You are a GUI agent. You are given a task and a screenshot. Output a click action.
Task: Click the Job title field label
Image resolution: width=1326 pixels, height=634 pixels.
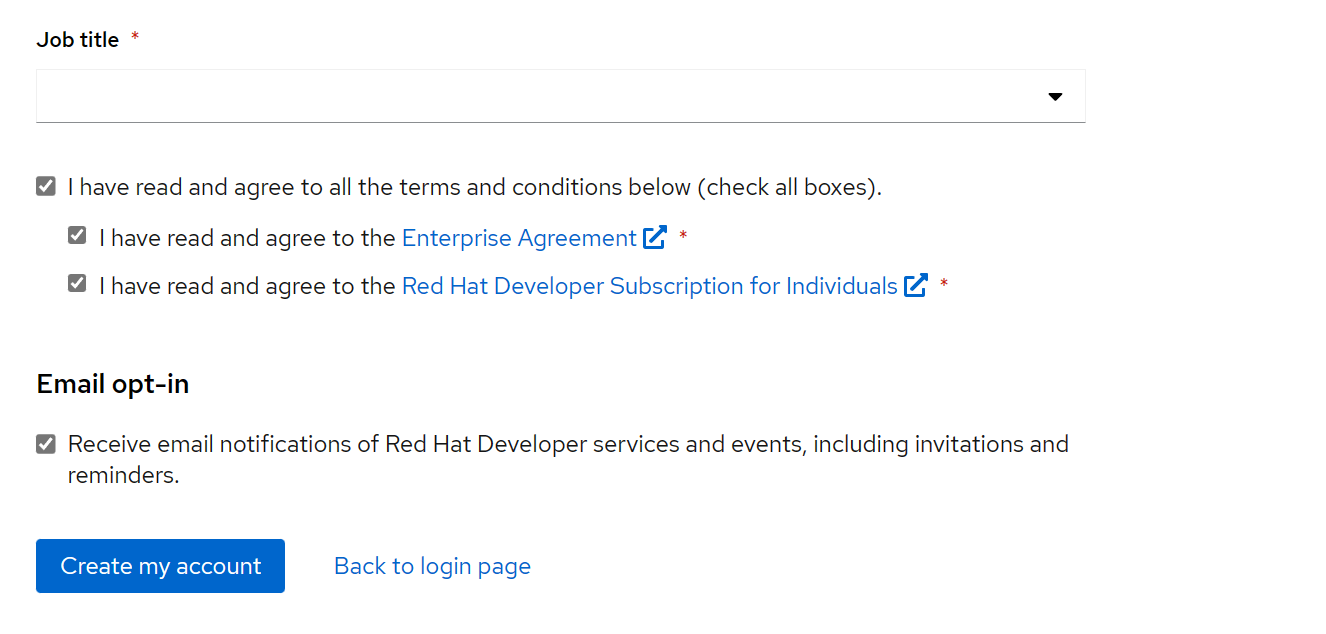point(78,40)
